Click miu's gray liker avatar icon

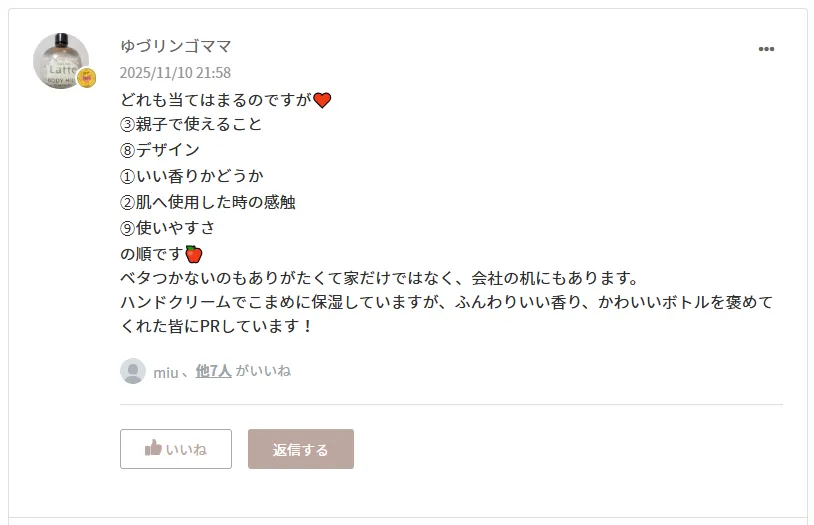click(133, 371)
